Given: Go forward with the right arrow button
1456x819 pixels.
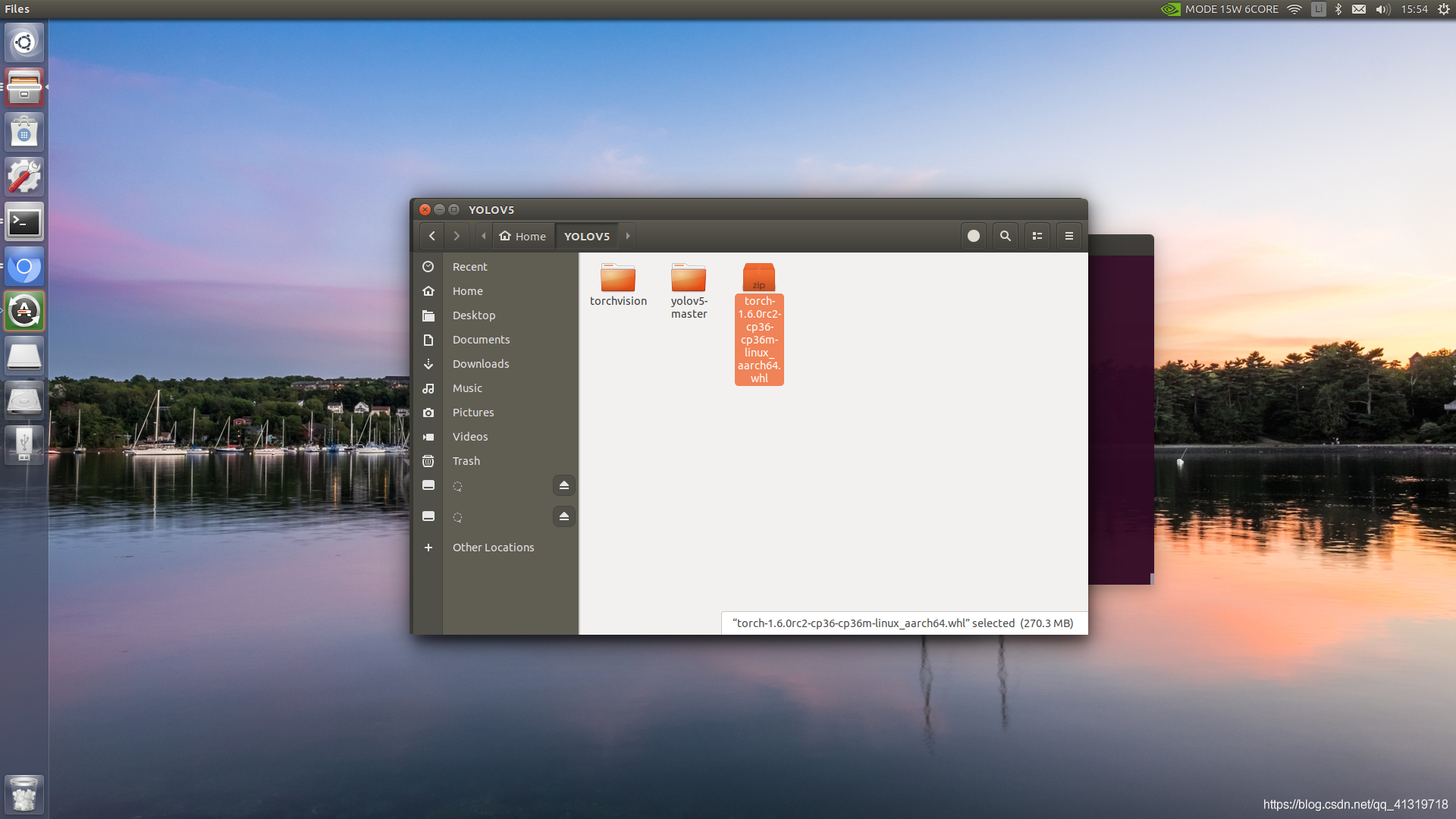Looking at the screenshot, I should pyautogui.click(x=457, y=236).
